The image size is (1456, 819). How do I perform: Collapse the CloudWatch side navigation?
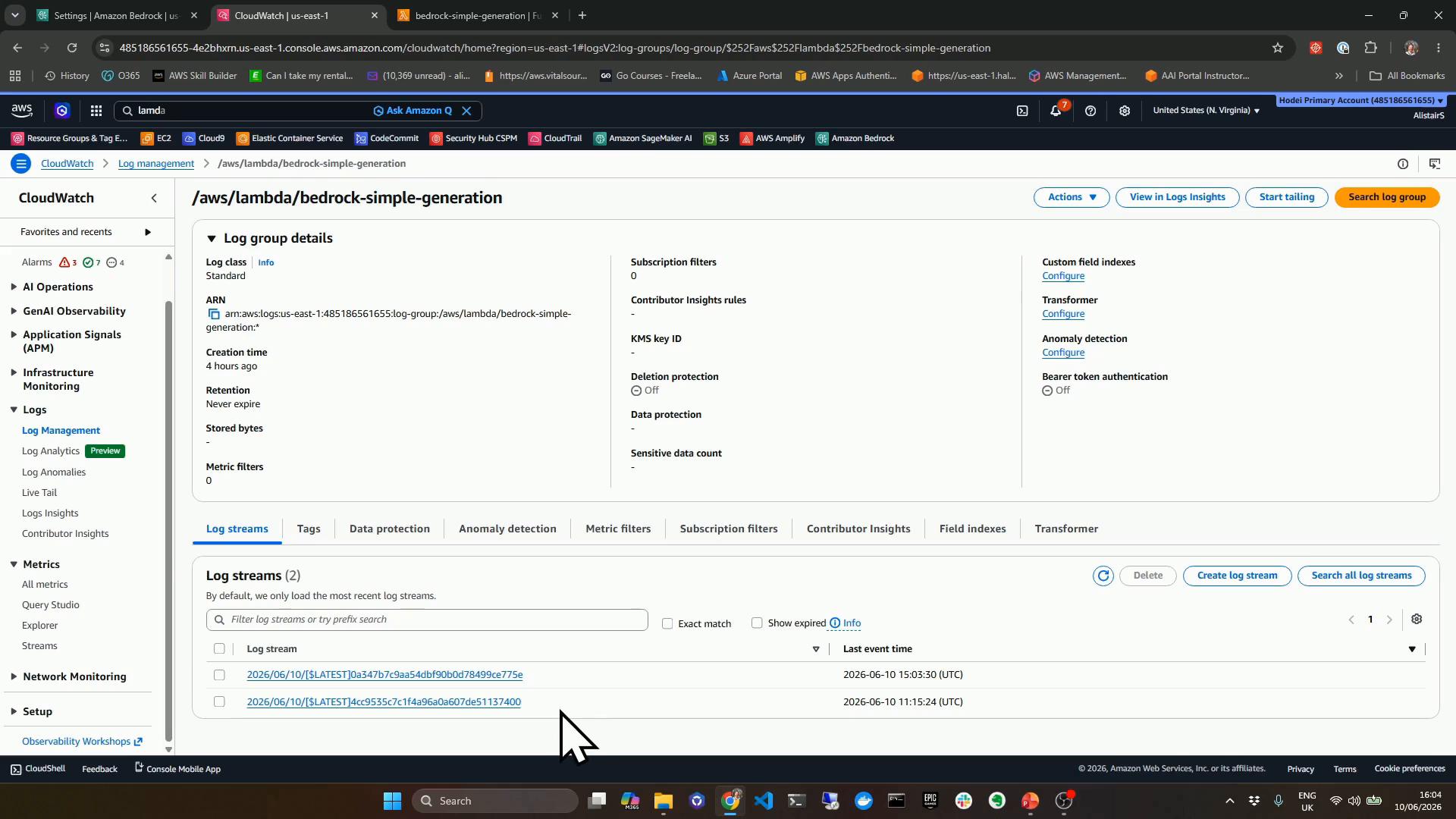[155, 198]
